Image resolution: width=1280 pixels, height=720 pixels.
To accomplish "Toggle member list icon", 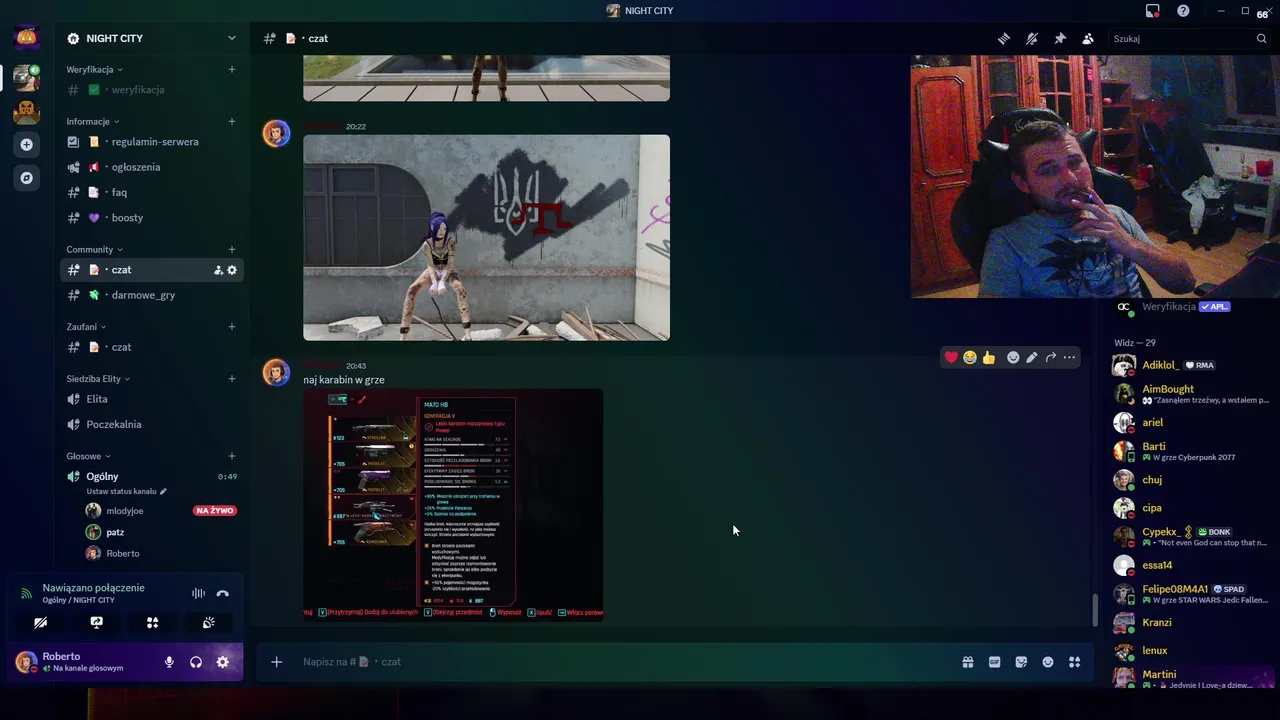I will click(x=1088, y=38).
